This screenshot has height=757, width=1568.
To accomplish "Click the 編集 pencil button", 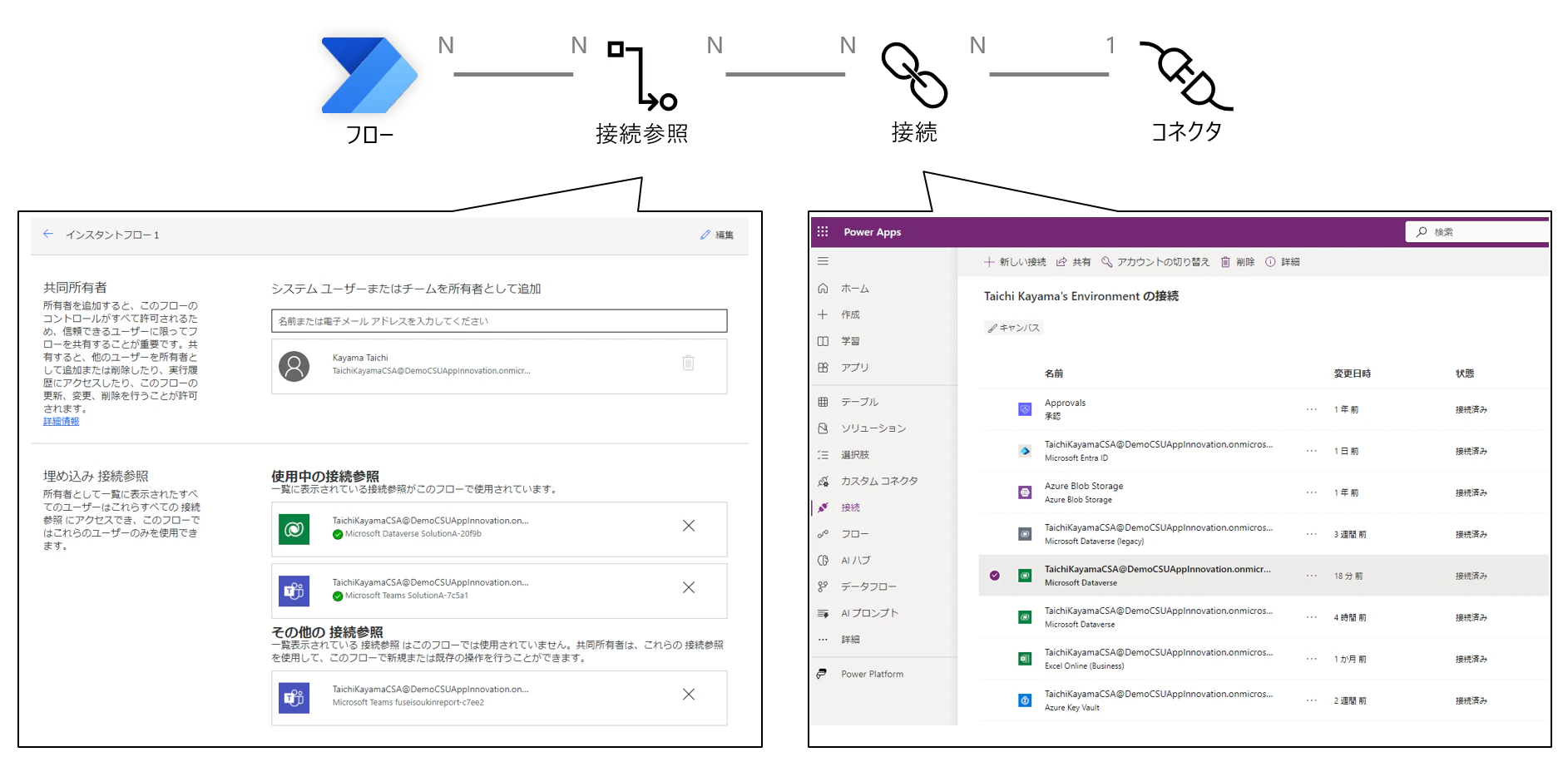I will [x=717, y=235].
